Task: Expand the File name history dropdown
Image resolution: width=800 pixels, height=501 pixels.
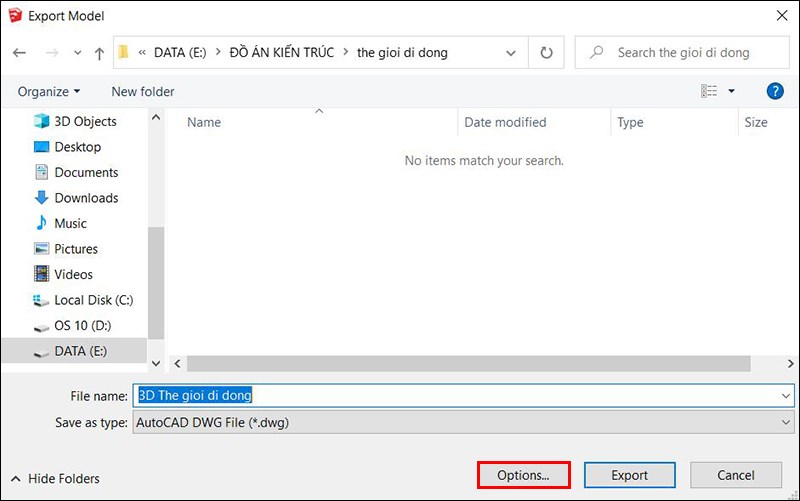Action: [785, 396]
